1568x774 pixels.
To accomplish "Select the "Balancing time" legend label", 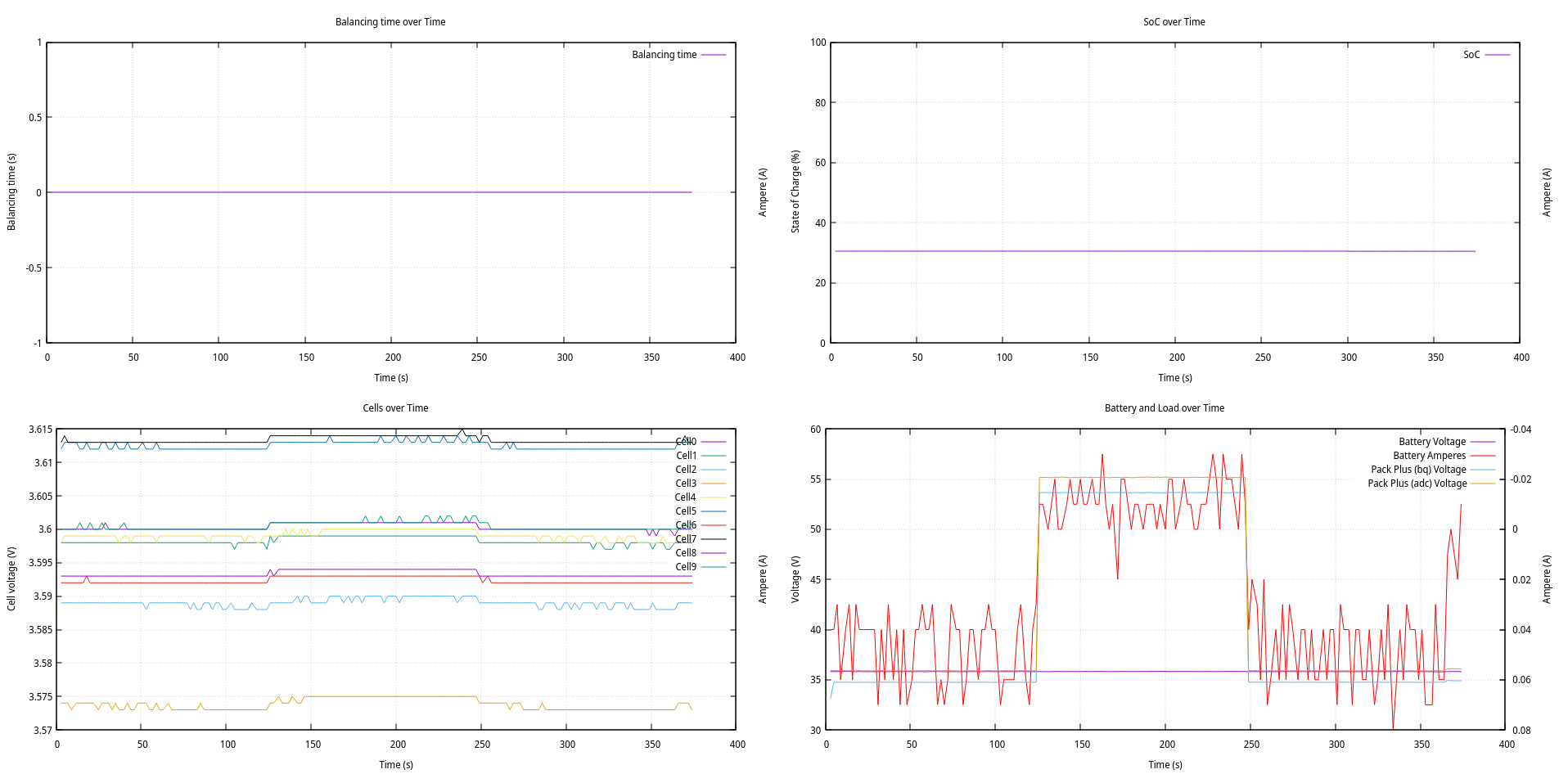I will point(664,55).
